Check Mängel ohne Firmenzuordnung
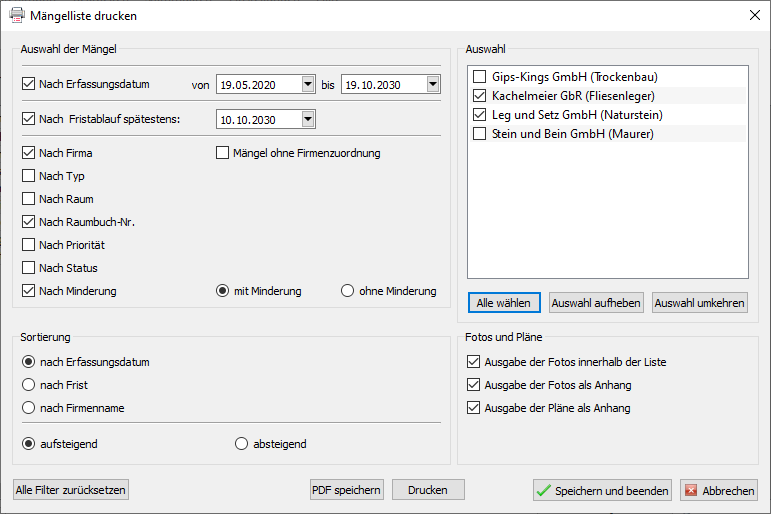This screenshot has height=514, width=771. [x=223, y=153]
